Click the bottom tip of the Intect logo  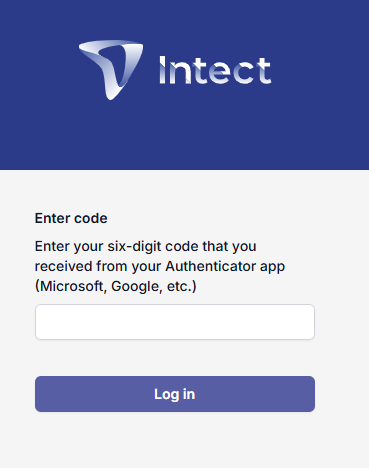click(111, 96)
